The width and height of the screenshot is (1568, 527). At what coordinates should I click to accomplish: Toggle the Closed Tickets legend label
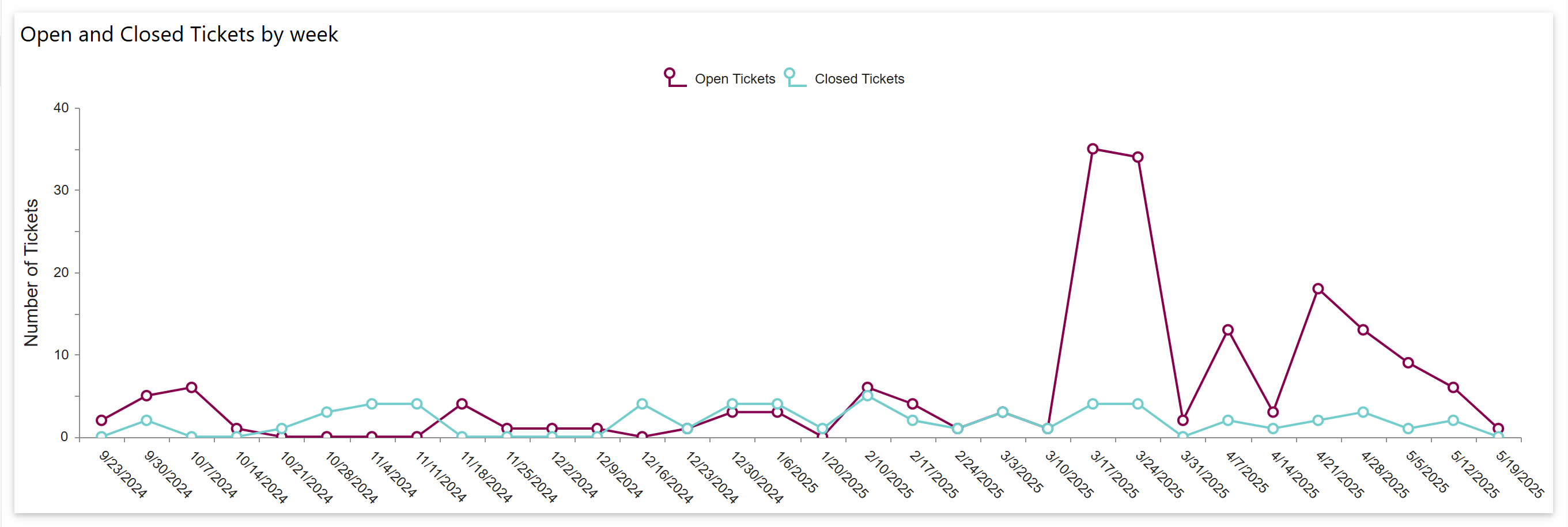859,79
